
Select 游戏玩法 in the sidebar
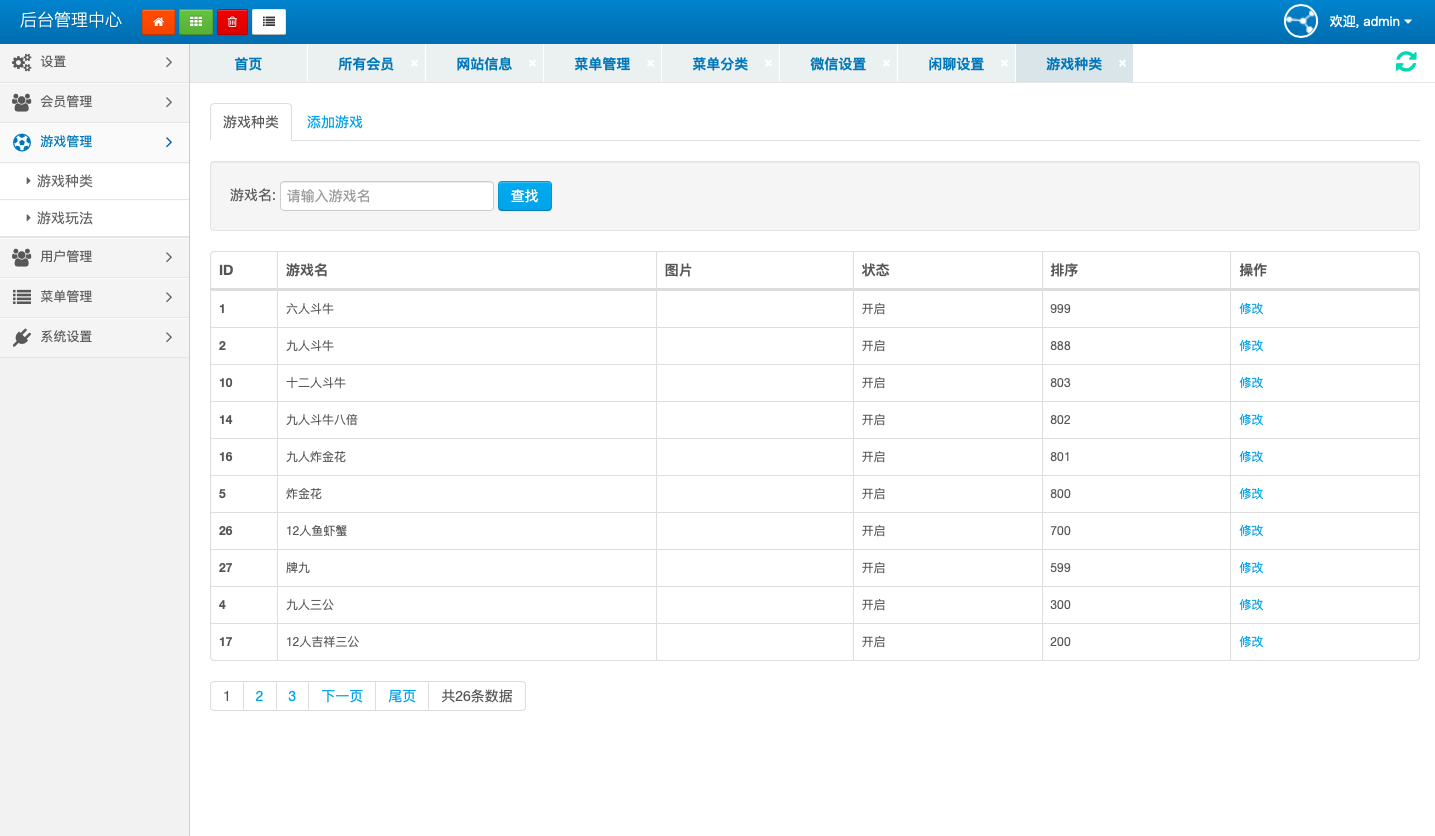coord(65,218)
